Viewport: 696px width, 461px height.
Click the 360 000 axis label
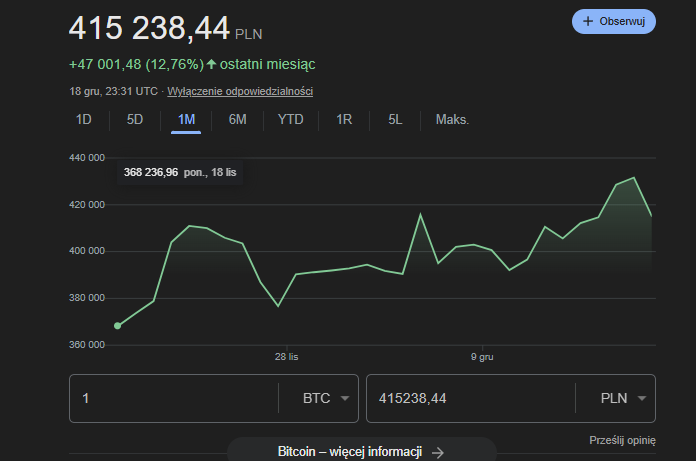tap(87, 345)
